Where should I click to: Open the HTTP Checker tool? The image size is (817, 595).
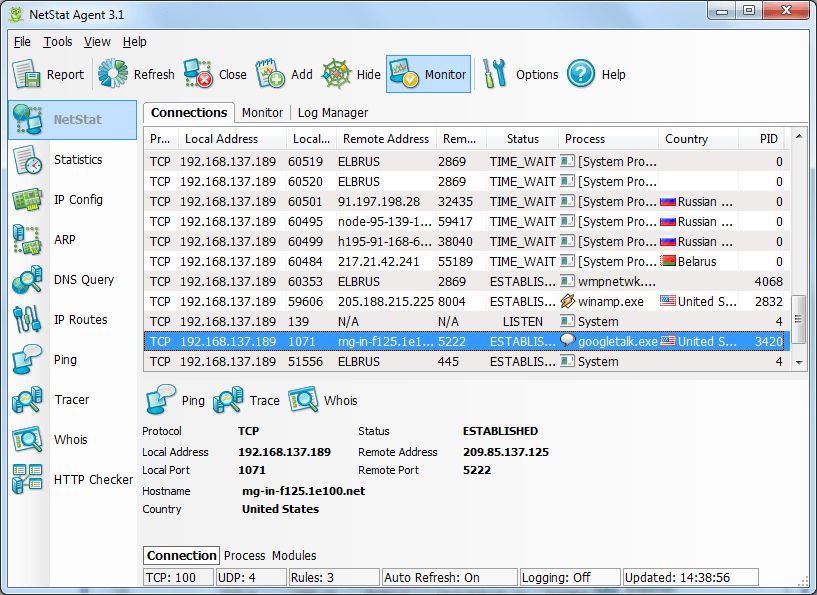coord(94,479)
